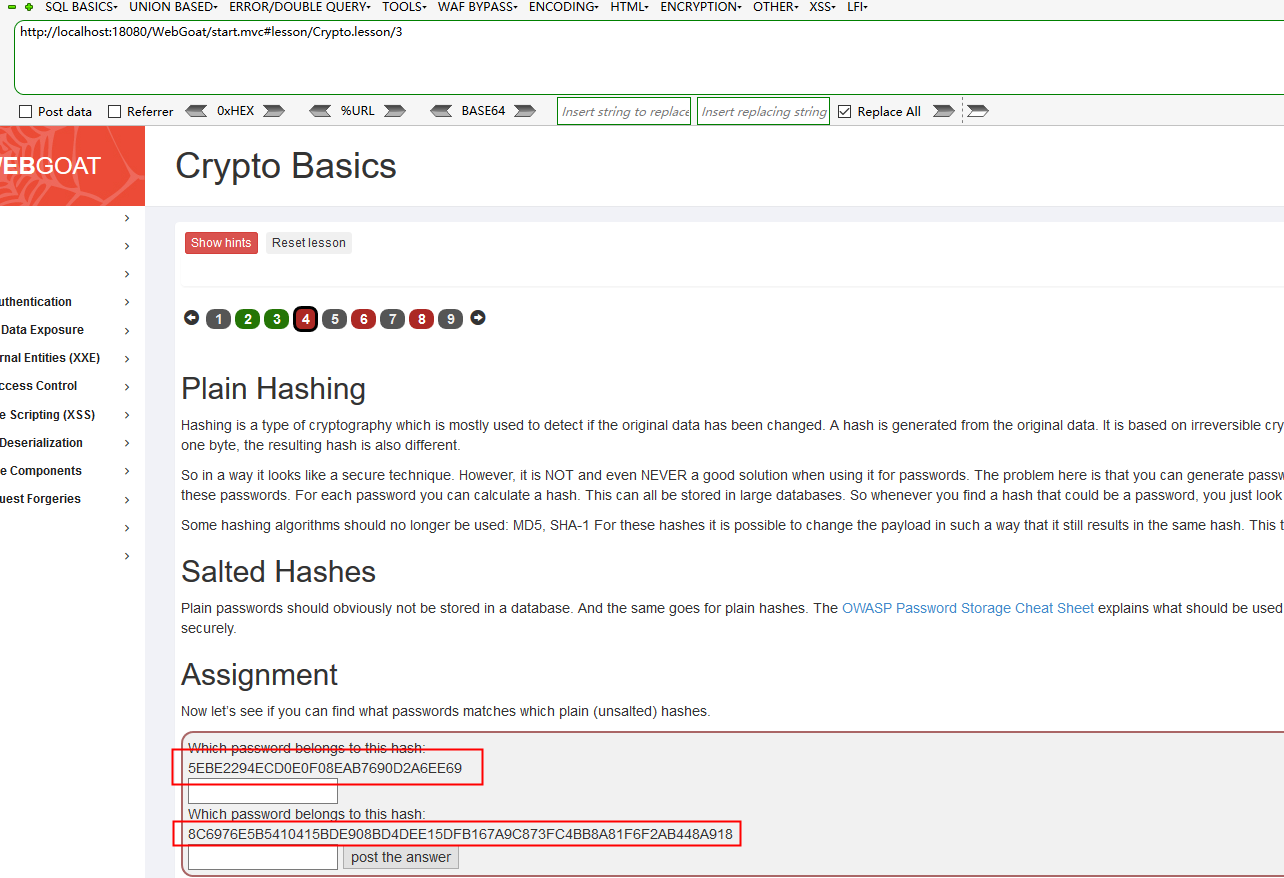
Task: Select current lesson page 4
Action: tap(306, 319)
